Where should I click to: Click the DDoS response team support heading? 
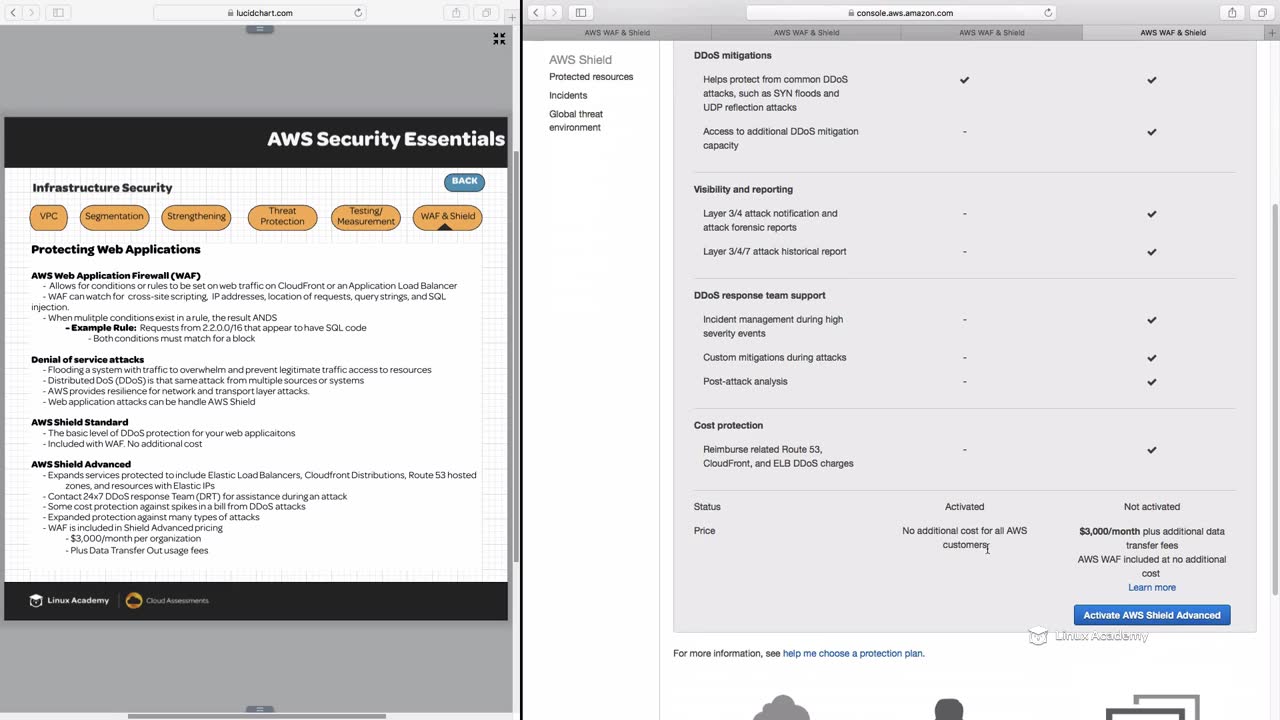(760, 296)
